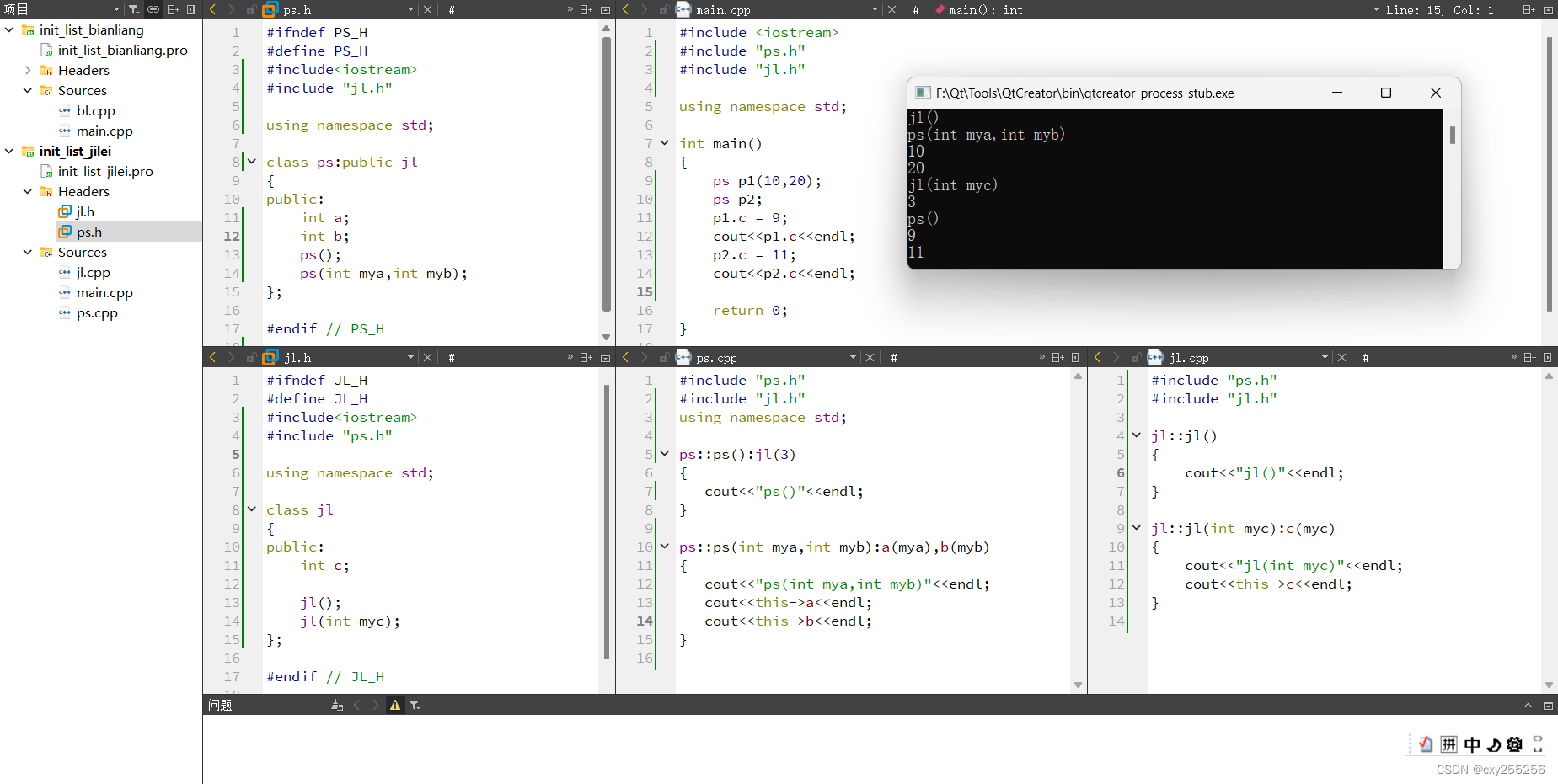Open init_list_jilei.pro file

[105, 171]
